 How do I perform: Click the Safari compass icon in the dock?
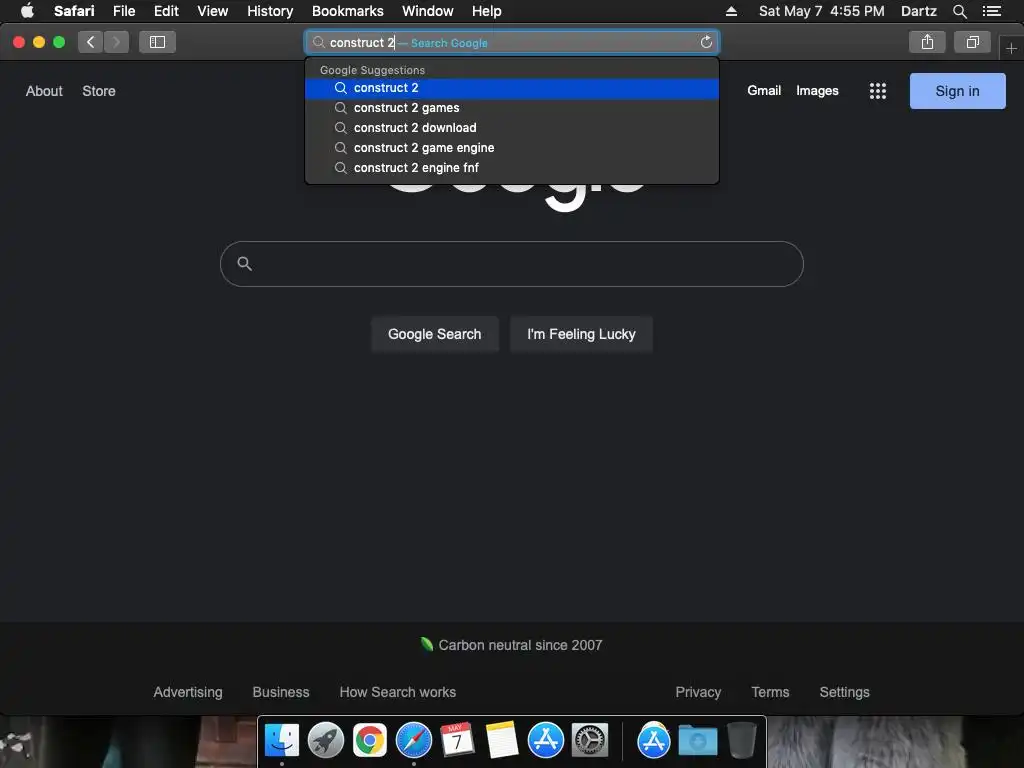pos(414,741)
